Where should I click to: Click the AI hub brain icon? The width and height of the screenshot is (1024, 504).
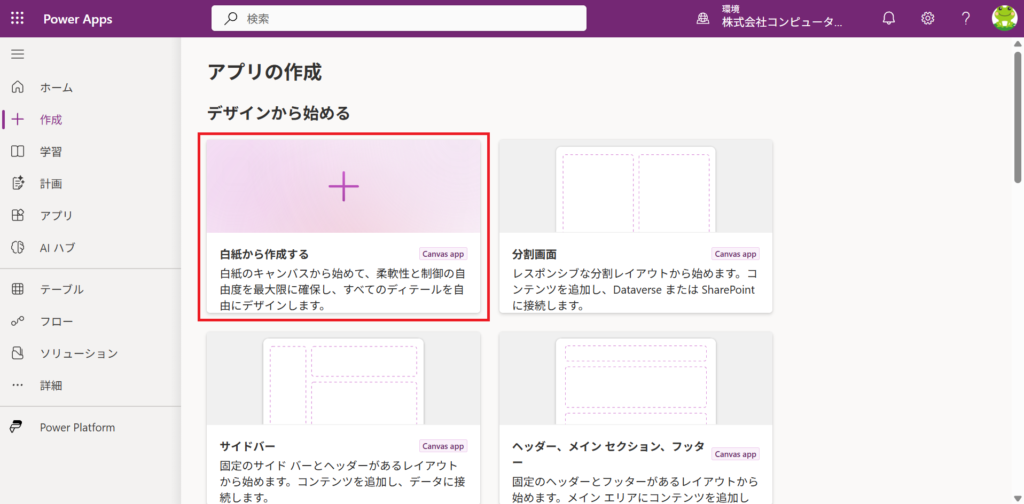point(18,247)
